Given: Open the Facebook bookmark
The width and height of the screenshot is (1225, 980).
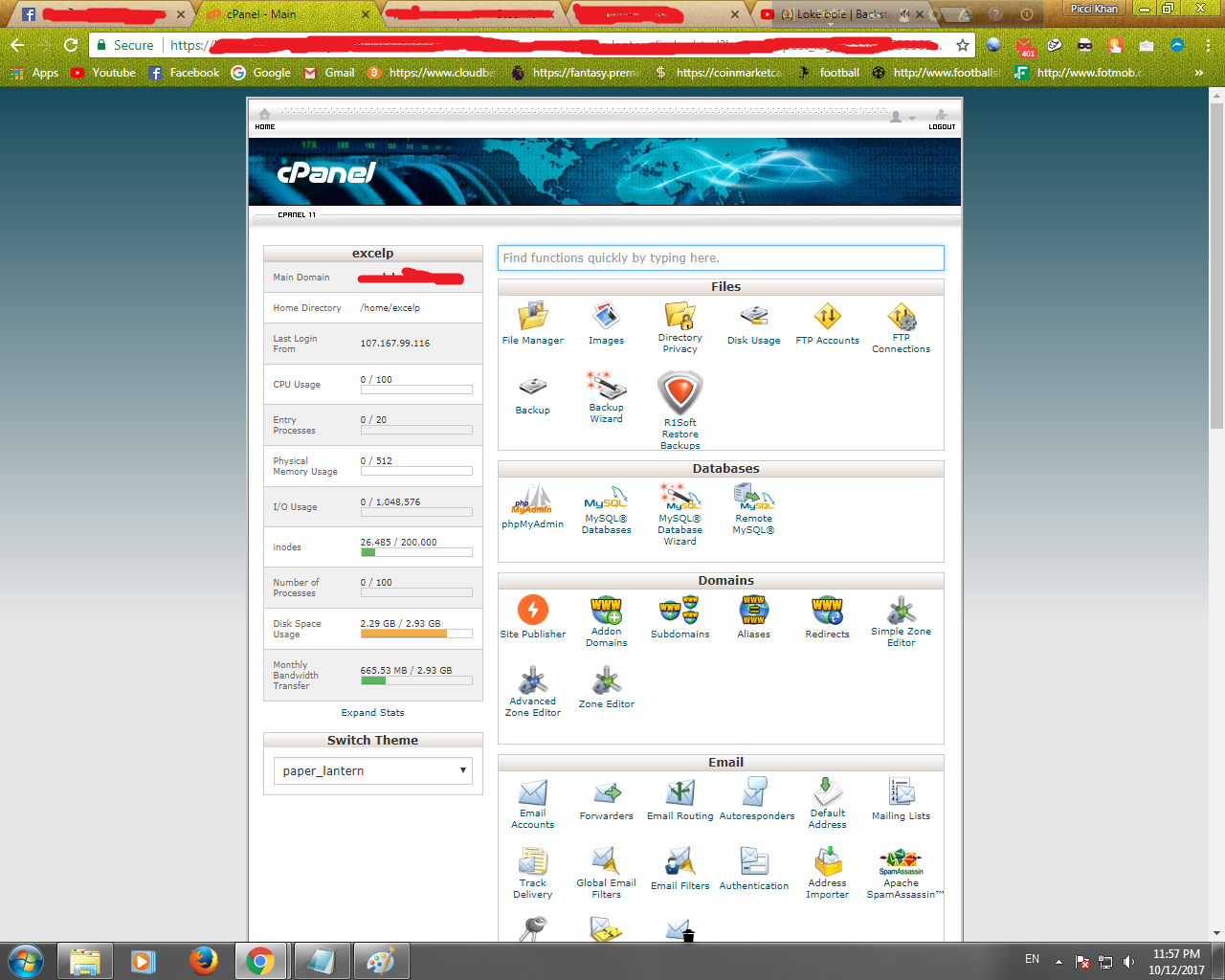Looking at the screenshot, I should [184, 73].
